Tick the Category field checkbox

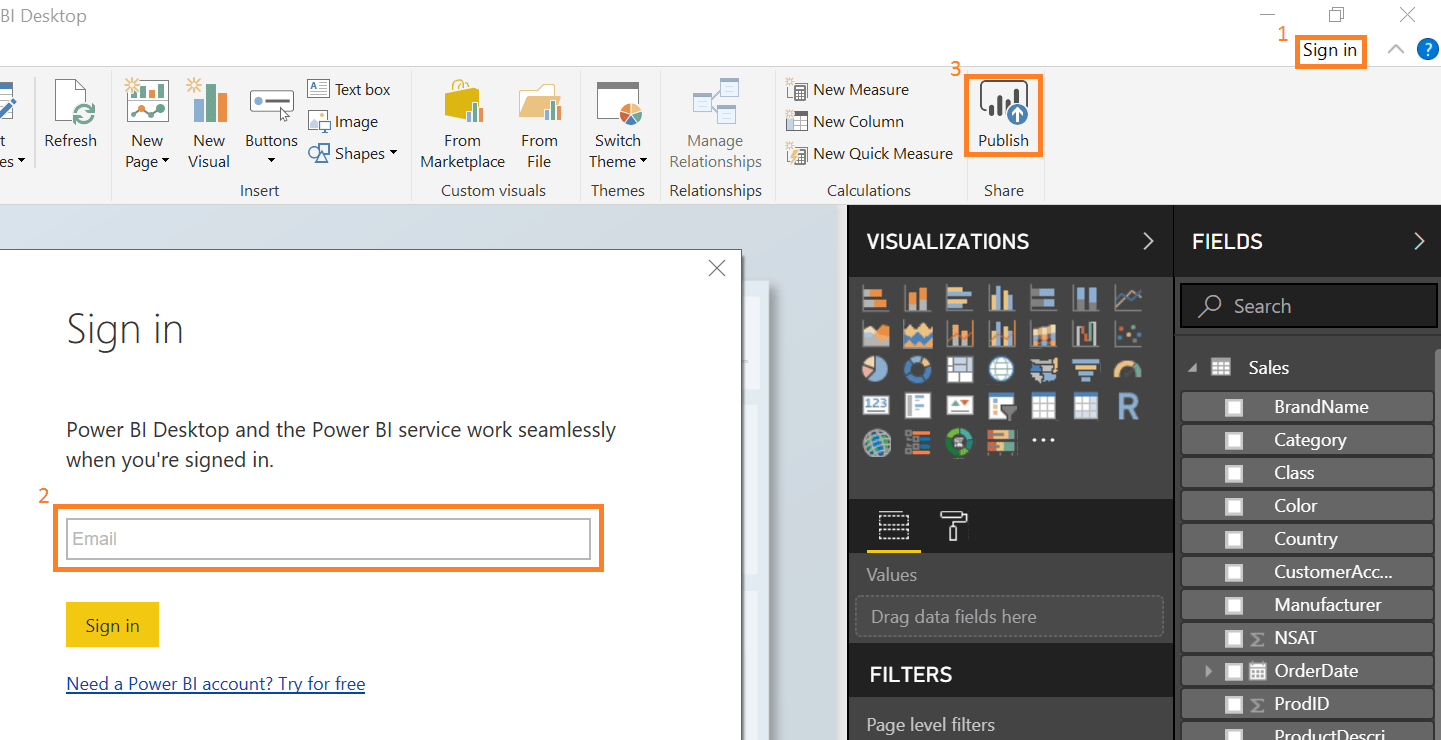pos(1234,440)
